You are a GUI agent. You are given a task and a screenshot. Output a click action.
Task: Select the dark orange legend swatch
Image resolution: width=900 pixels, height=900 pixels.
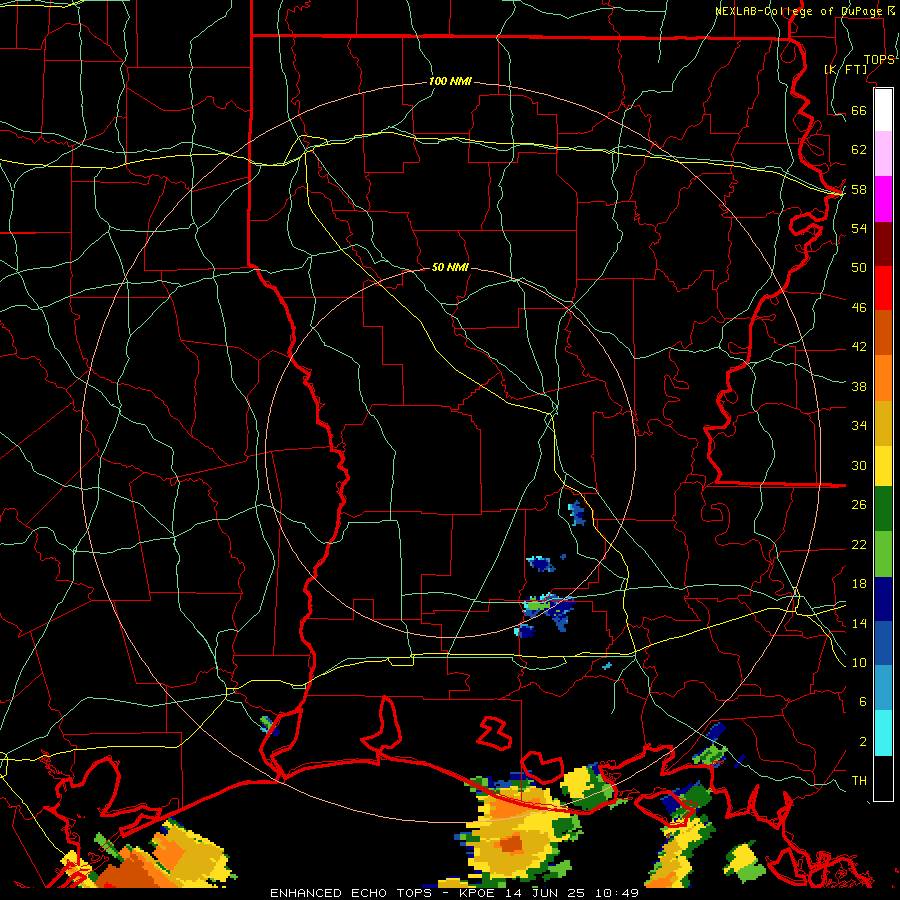[x=883, y=333]
